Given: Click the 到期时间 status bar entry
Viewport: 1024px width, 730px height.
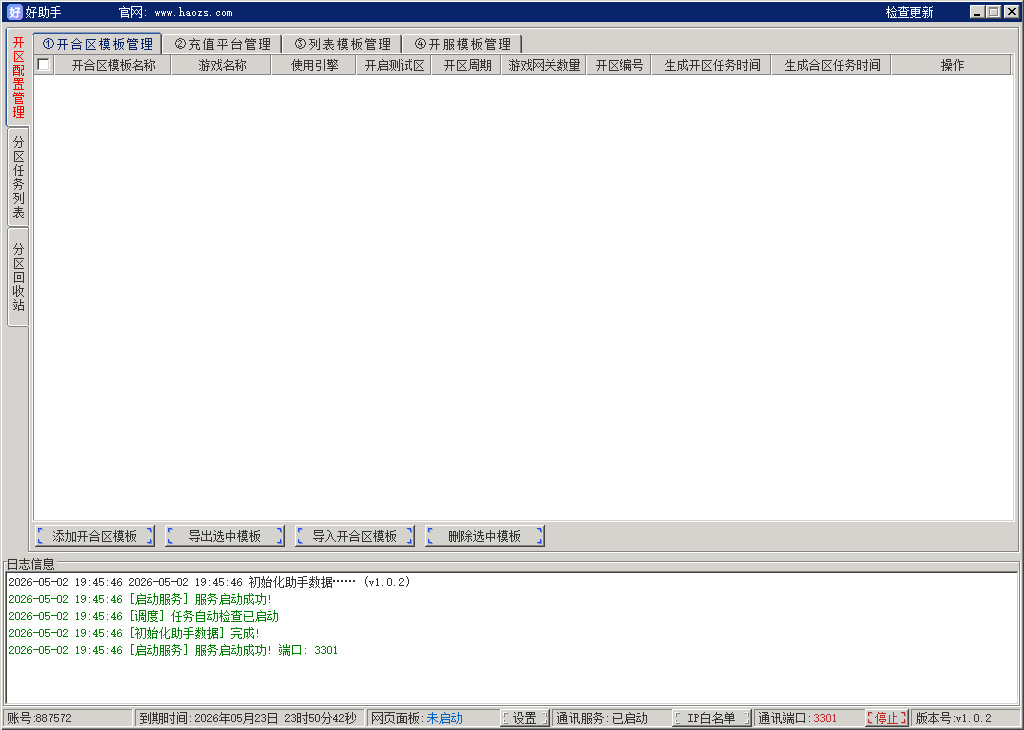Looking at the screenshot, I should coord(248,718).
